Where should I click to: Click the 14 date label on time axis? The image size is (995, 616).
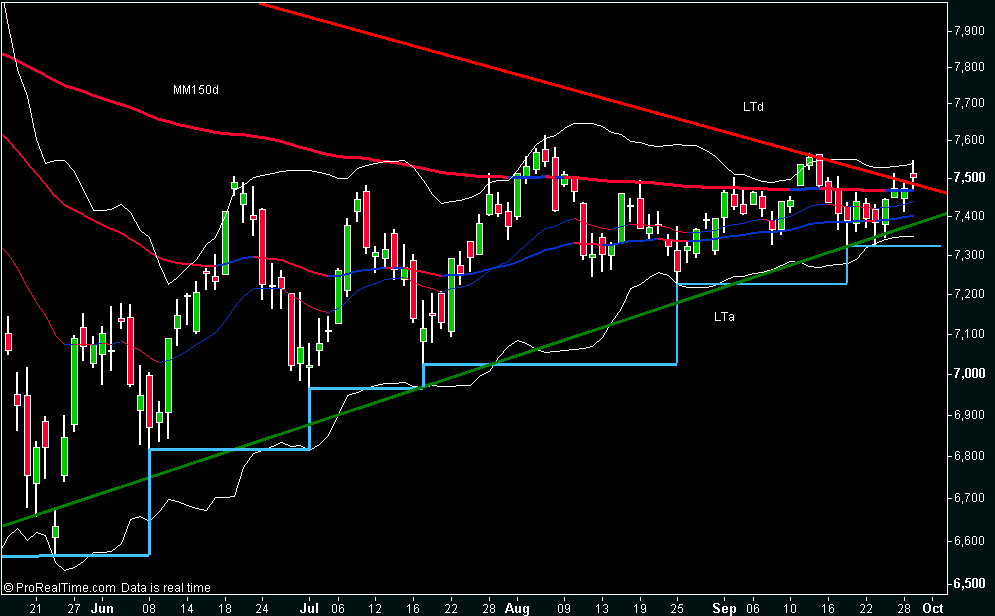point(187,608)
